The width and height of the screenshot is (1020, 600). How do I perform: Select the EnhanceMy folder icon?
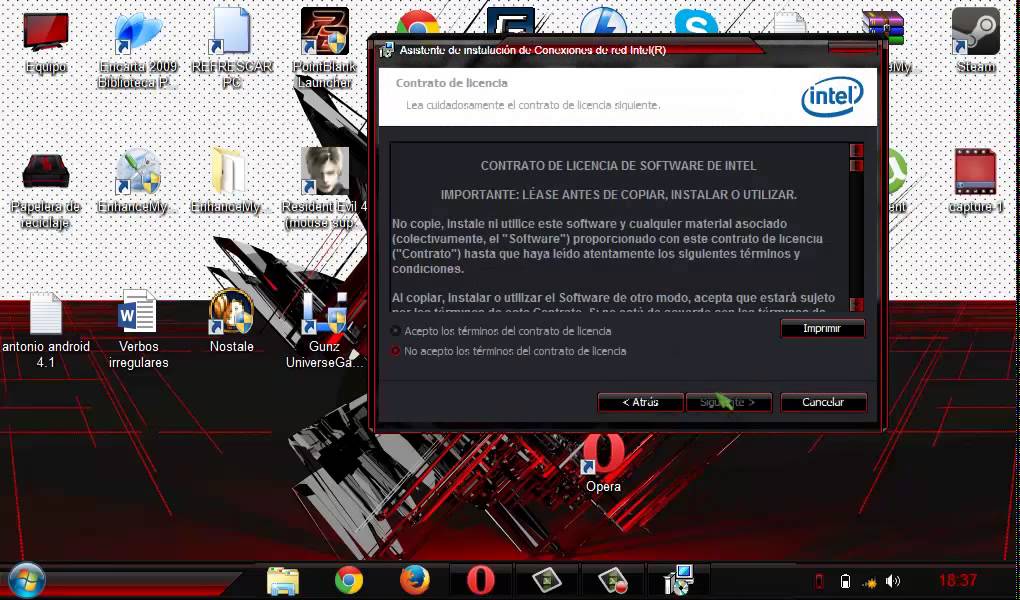coord(229,182)
